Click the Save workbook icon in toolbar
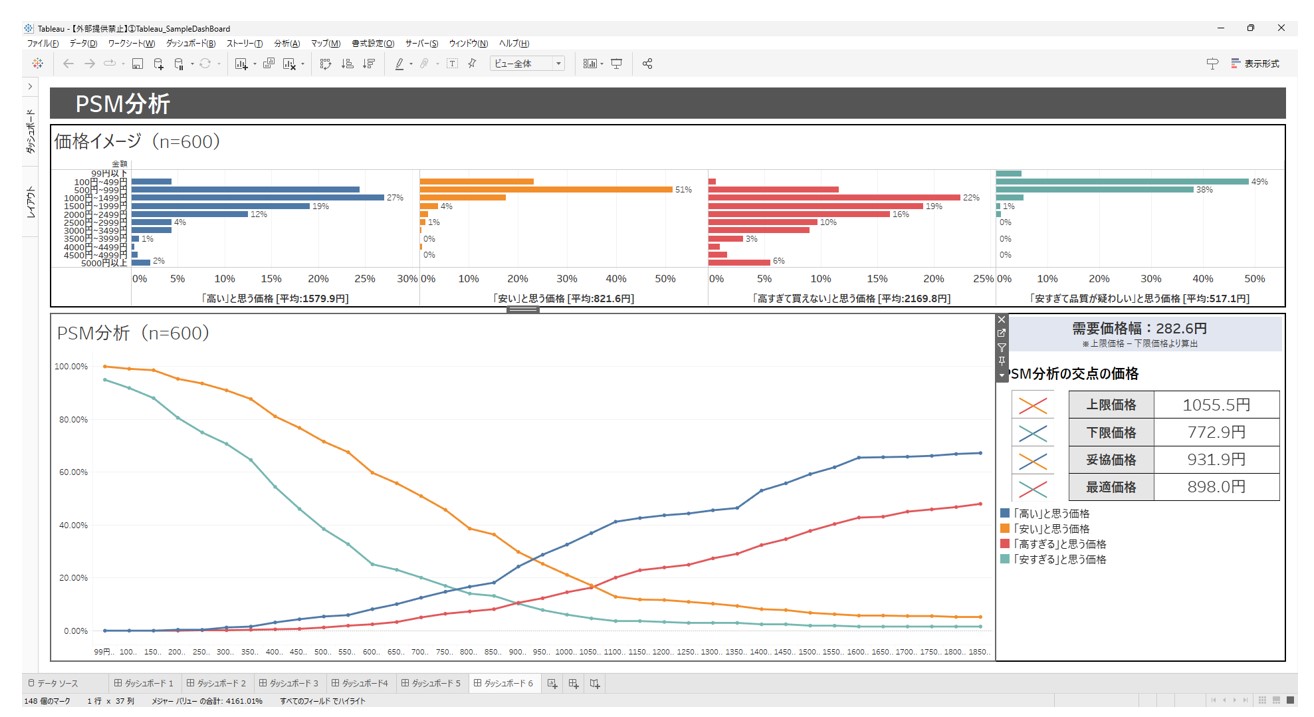The width and height of the screenshot is (1314, 717). [x=138, y=63]
